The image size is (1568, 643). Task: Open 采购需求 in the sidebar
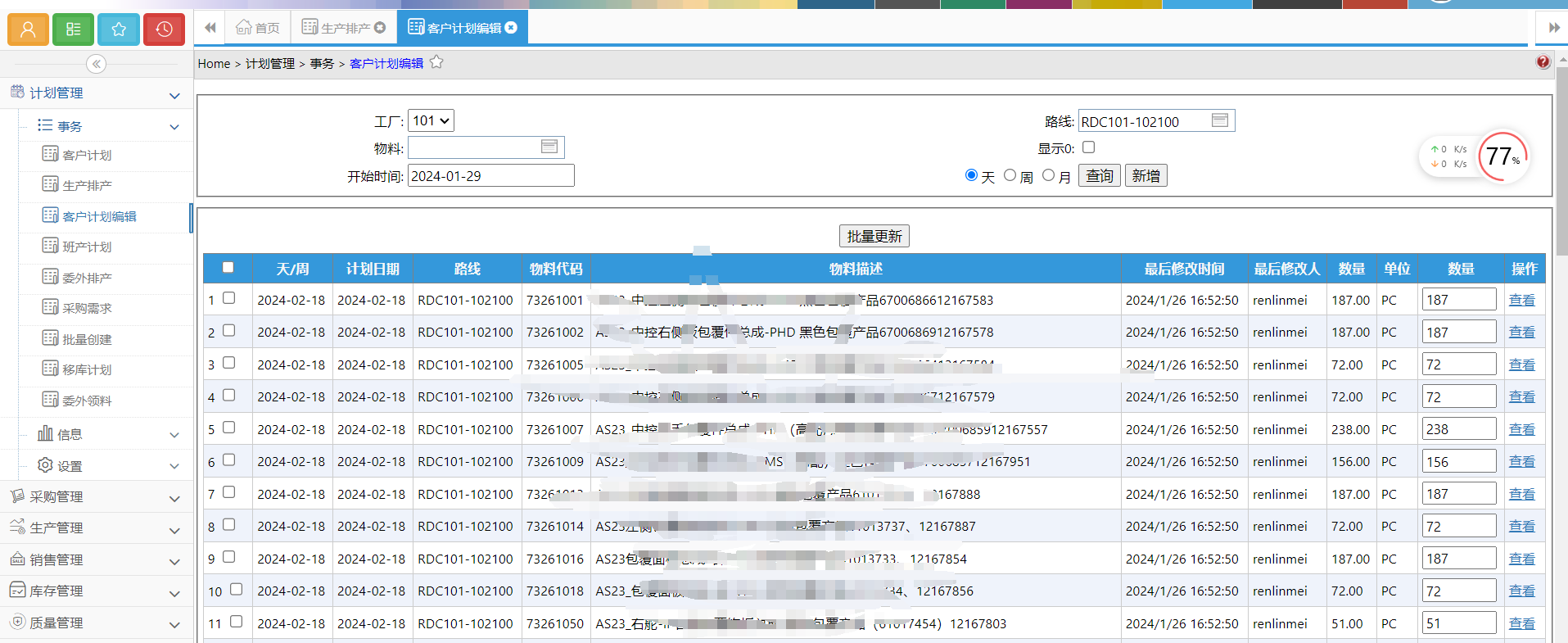(87, 308)
